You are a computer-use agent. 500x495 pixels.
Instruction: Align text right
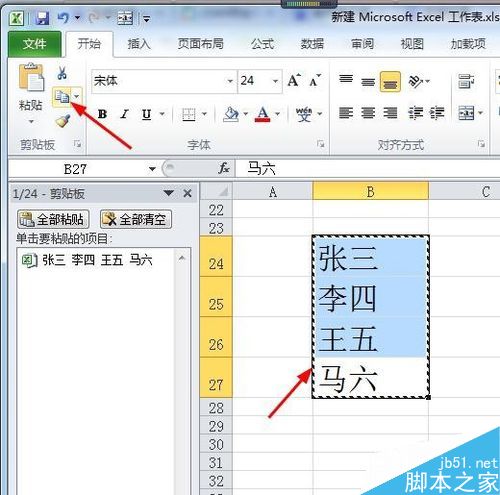390,113
